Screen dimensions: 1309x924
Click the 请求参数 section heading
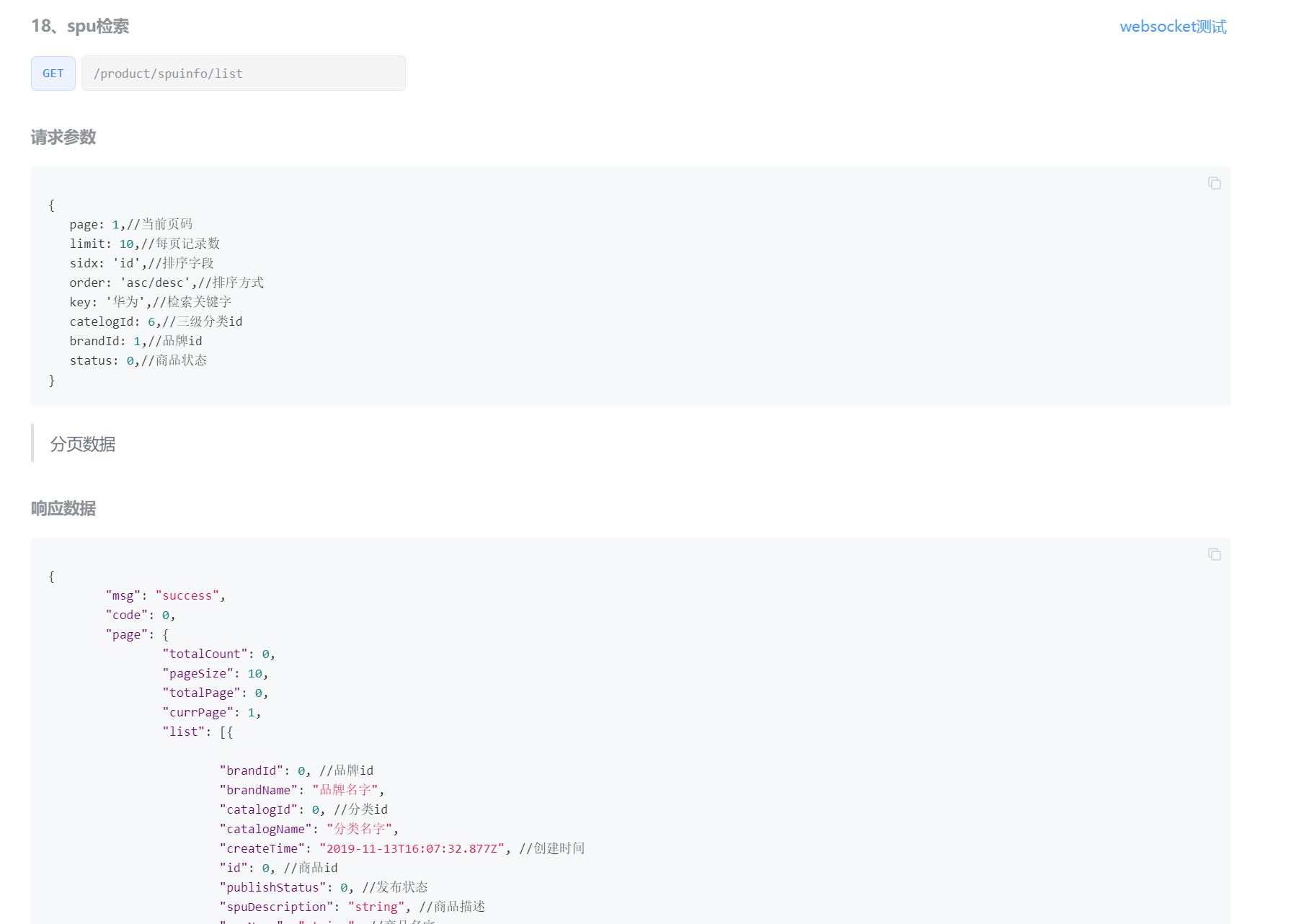pyautogui.click(x=63, y=138)
